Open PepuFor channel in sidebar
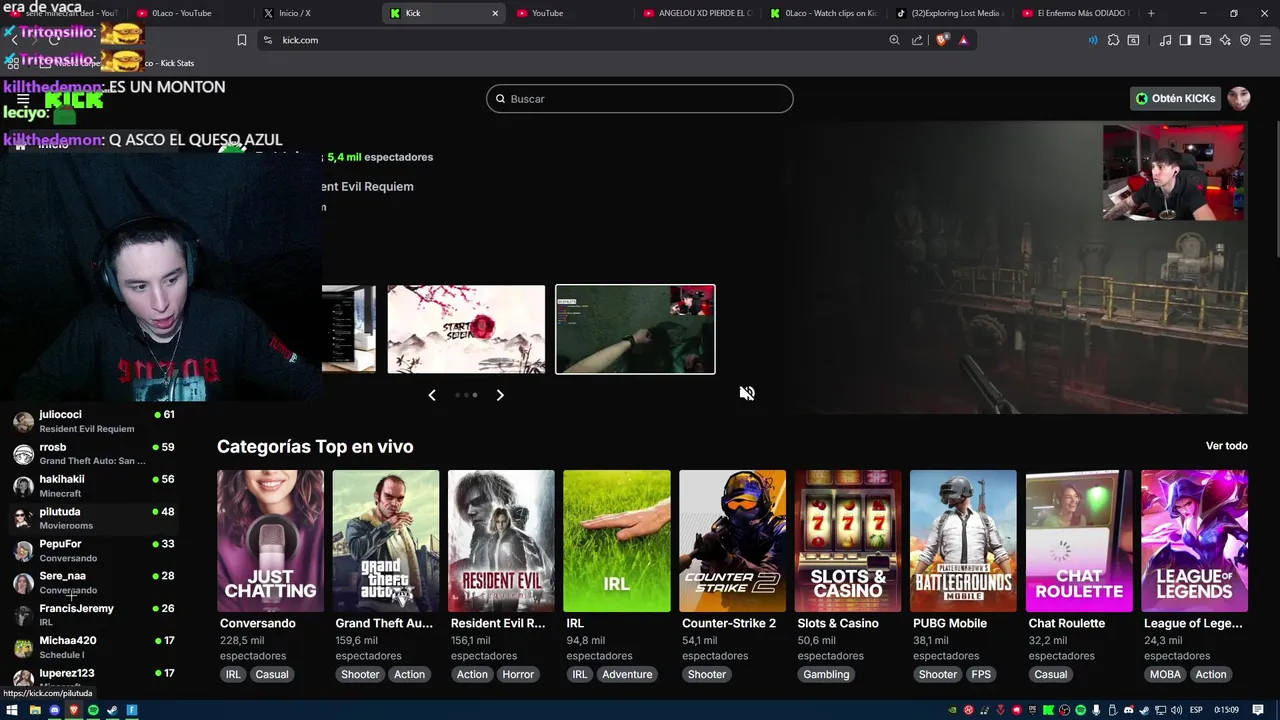The width and height of the screenshot is (1280, 720). click(x=94, y=550)
